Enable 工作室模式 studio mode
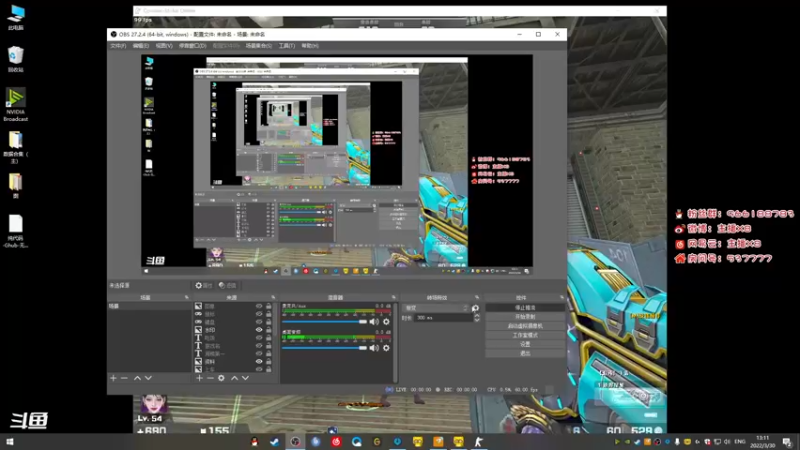The height and width of the screenshot is (450, 800). [x=525, y=335]
